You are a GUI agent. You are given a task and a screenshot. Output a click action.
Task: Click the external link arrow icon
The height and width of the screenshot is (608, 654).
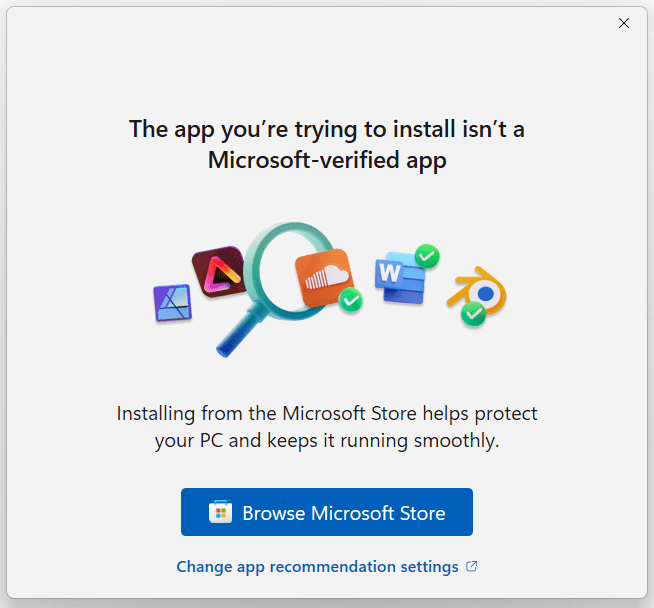coord(472,567)
